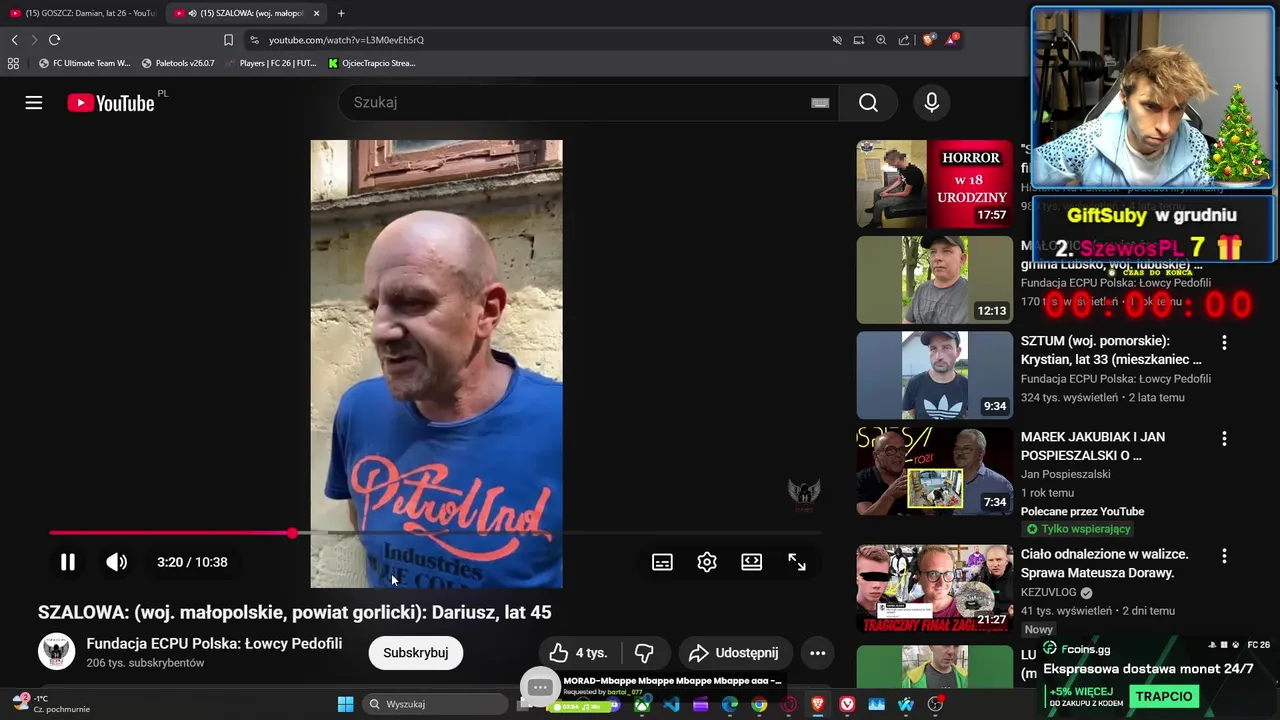1280x720 pixels.
Task: Switch to theater mode
Action: coord(752,562)
